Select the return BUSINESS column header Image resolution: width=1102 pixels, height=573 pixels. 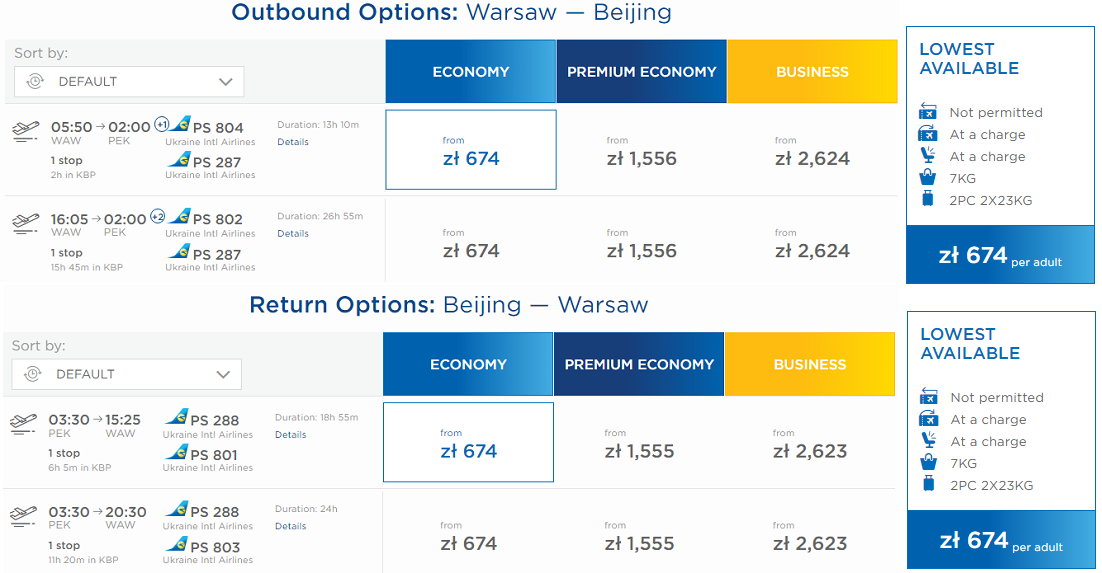(810, 364)
